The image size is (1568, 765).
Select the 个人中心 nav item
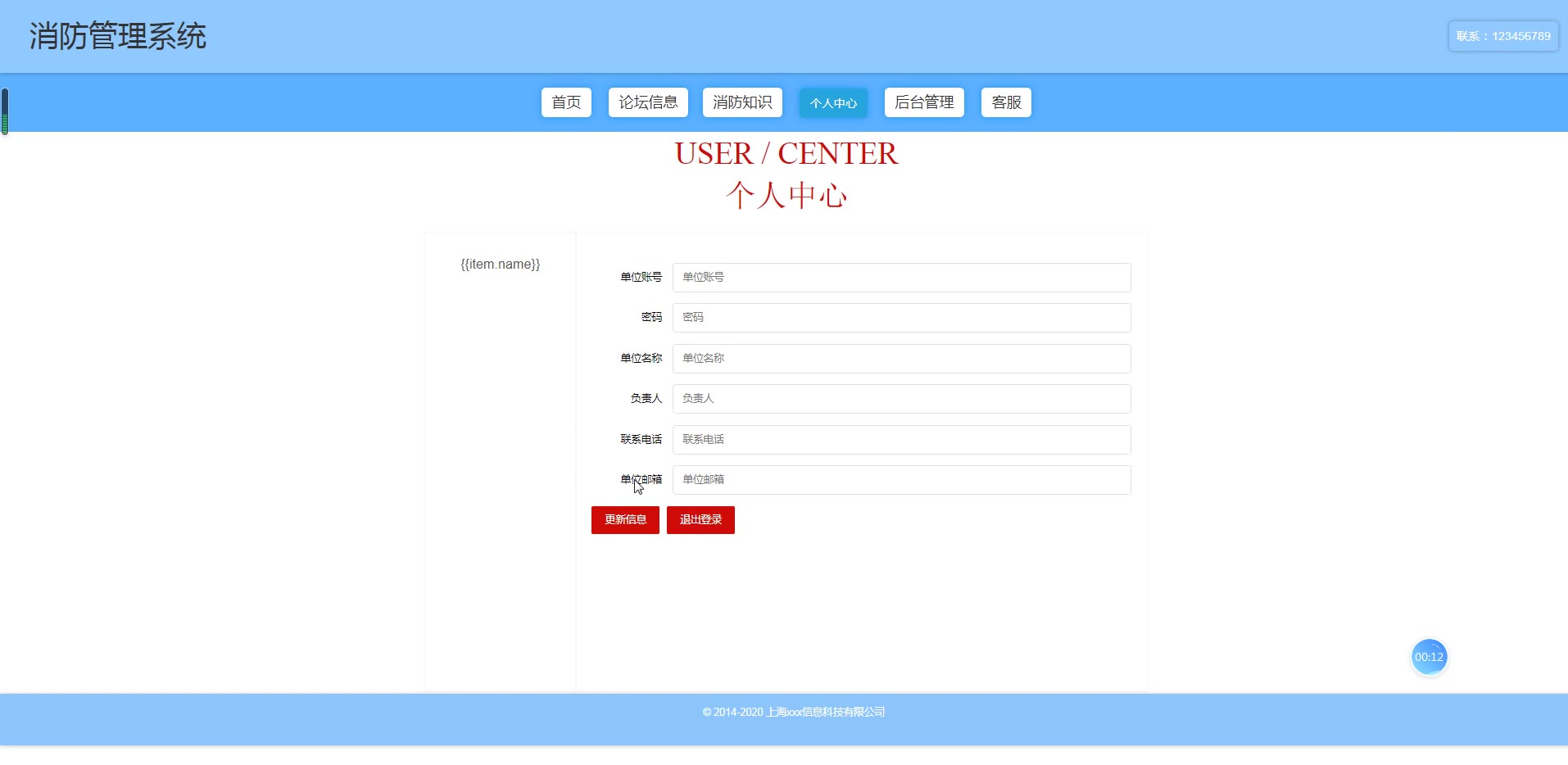[833, 102]
